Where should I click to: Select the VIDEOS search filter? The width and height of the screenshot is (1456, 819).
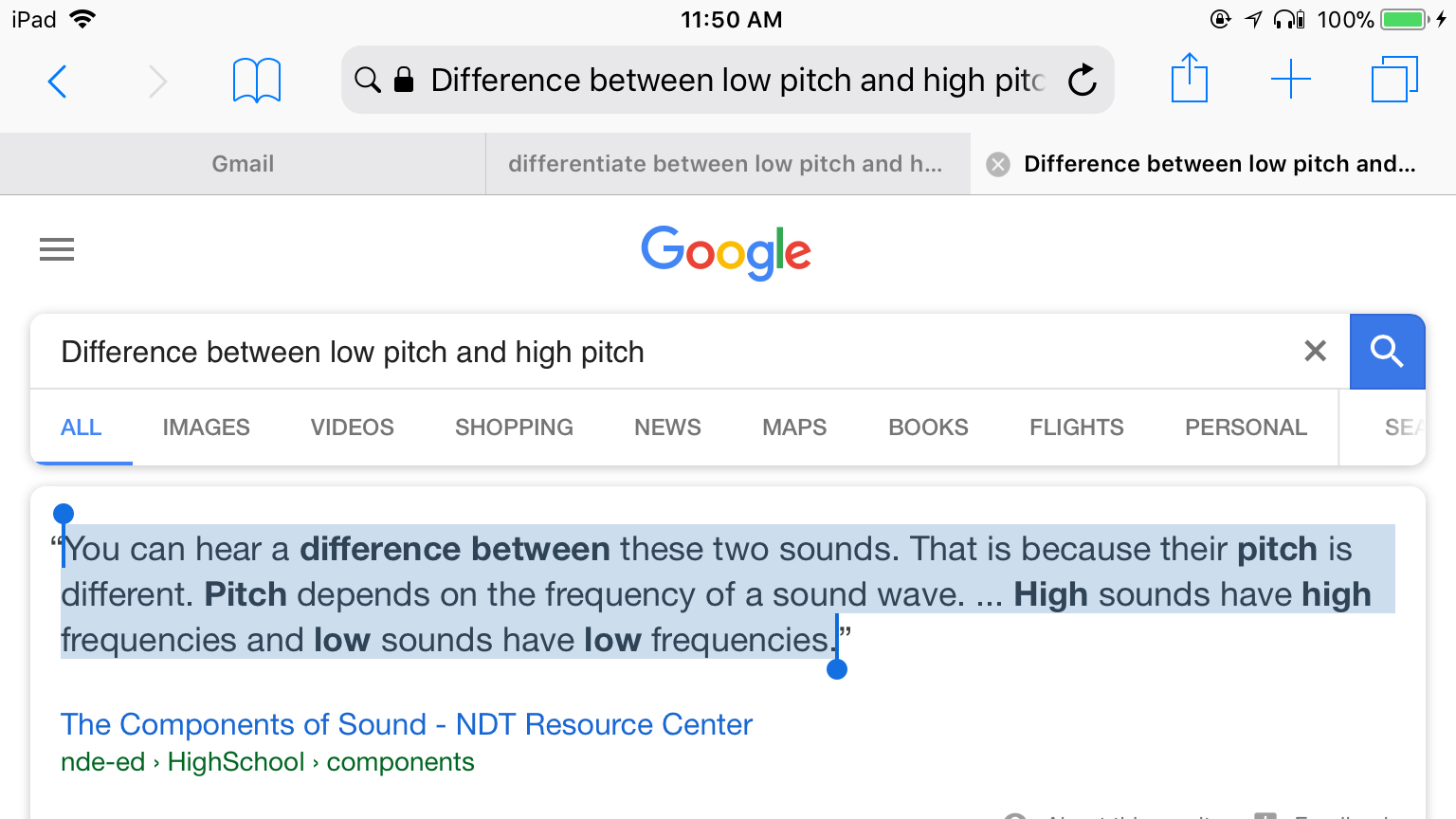click(x=352, y=428)
